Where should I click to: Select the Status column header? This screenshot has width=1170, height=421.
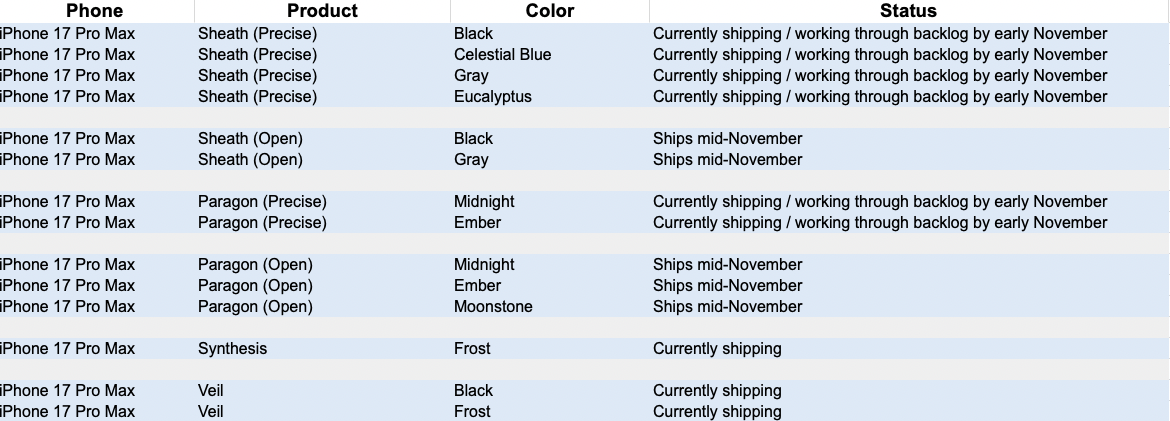(x=908, y=11)
